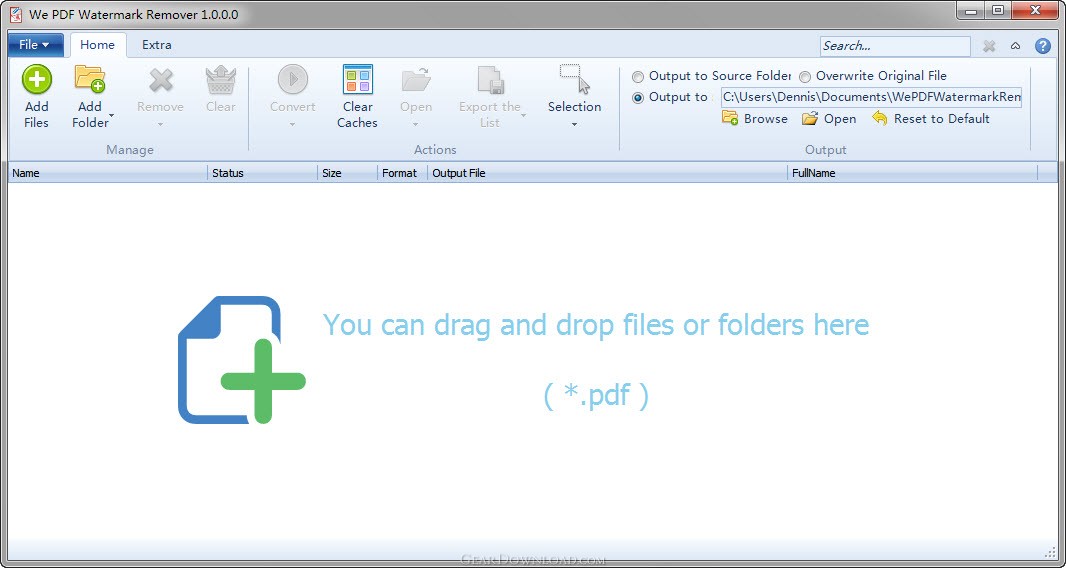This screenshot has height=568, width=1066.
Task: Click the Search box
Action: point(895,46)
